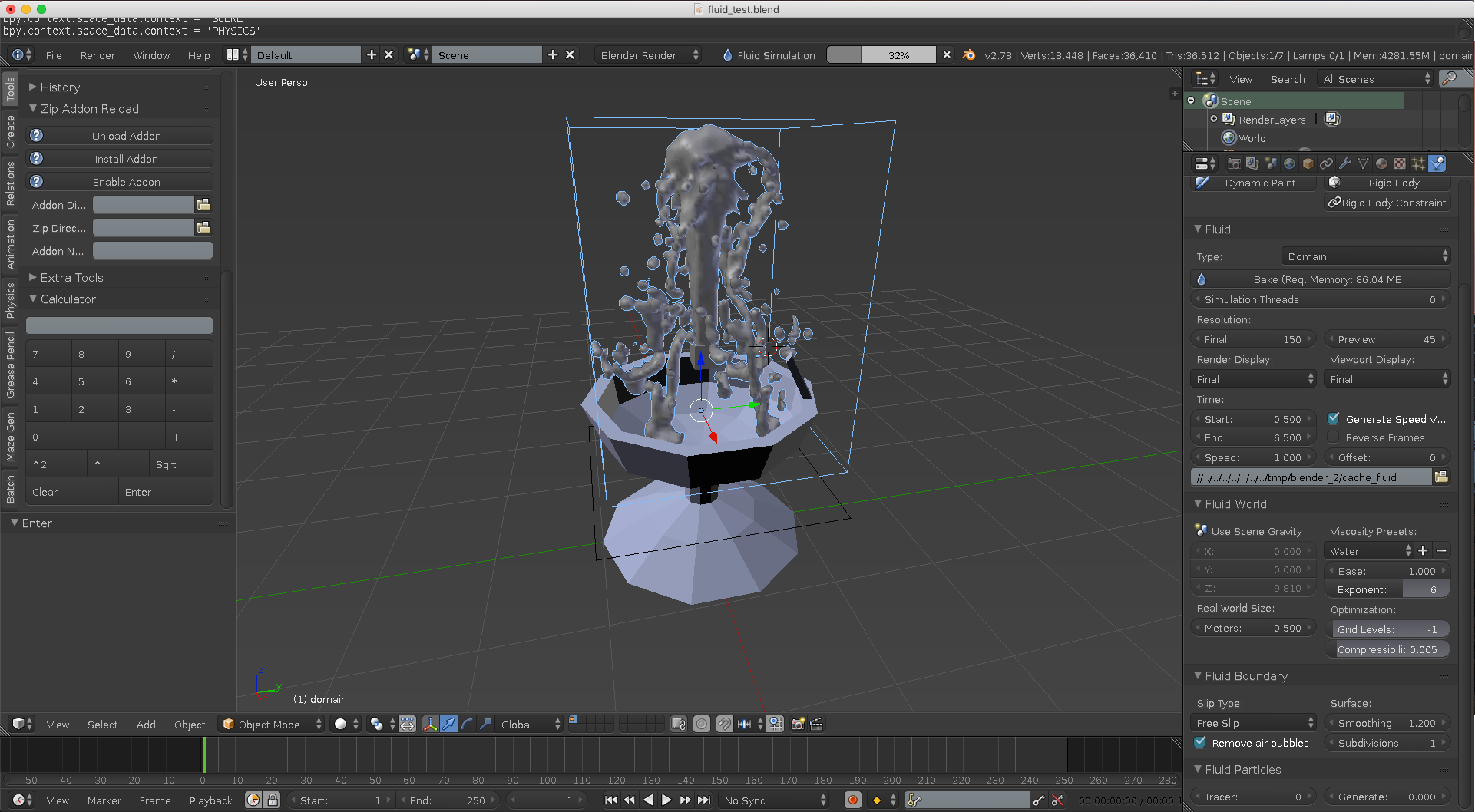This screenshot has height=812, width=1475.
Task: Browse for Addon Directory folder
Action: point(203,204)
